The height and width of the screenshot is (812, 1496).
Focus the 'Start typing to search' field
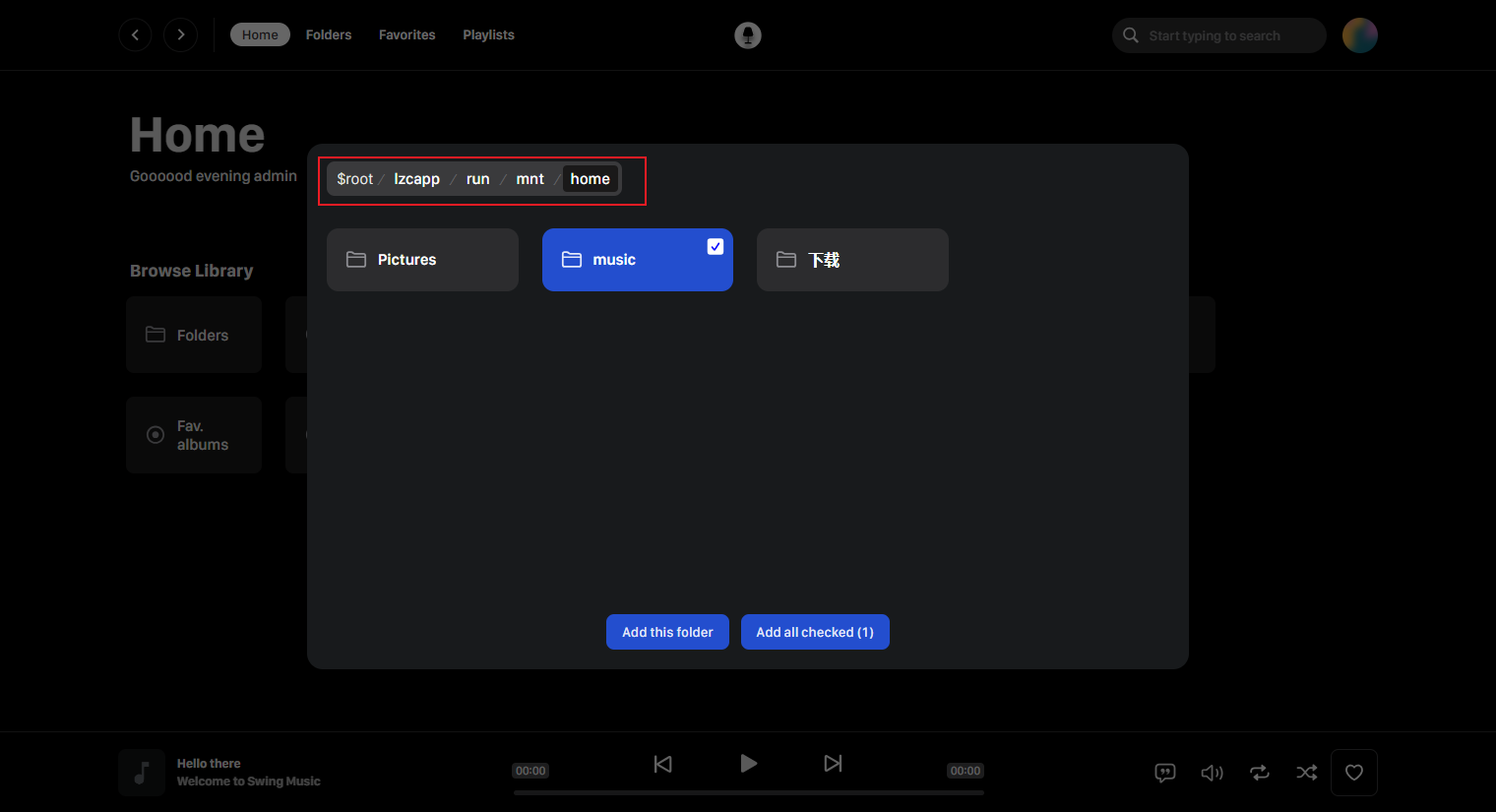coord(1219,35)
